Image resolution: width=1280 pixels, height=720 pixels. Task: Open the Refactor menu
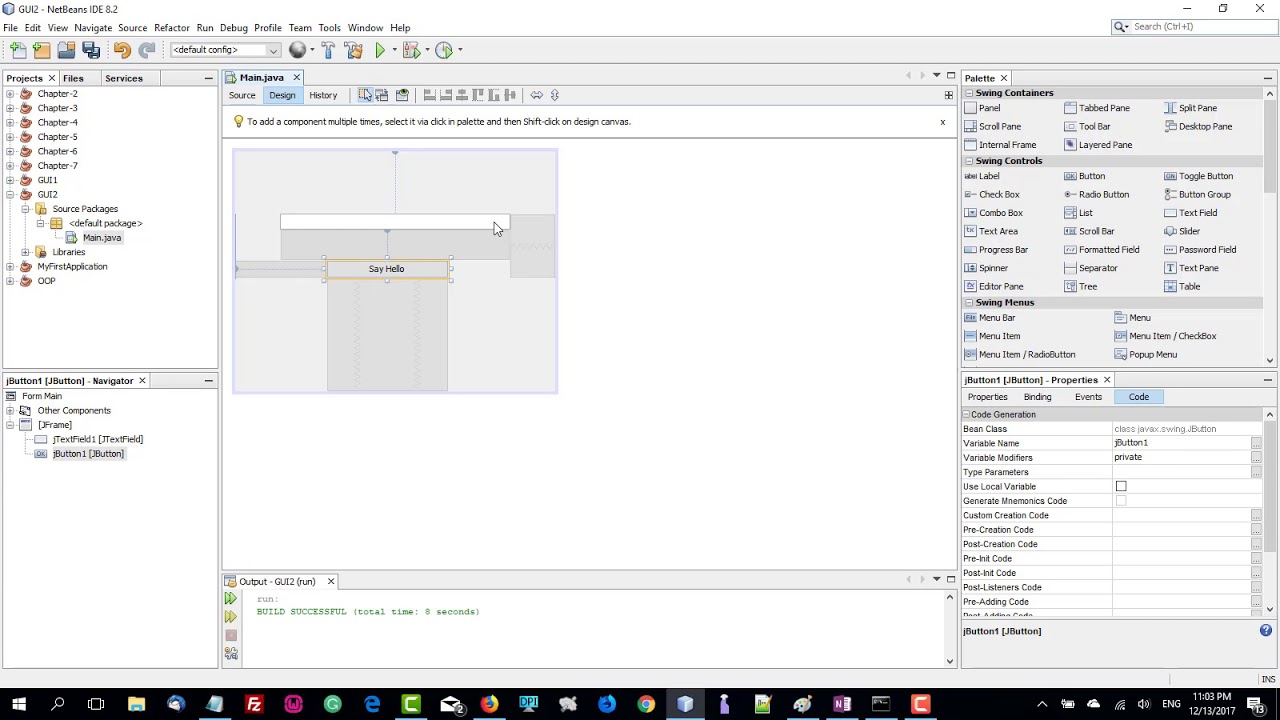(172, 28)
